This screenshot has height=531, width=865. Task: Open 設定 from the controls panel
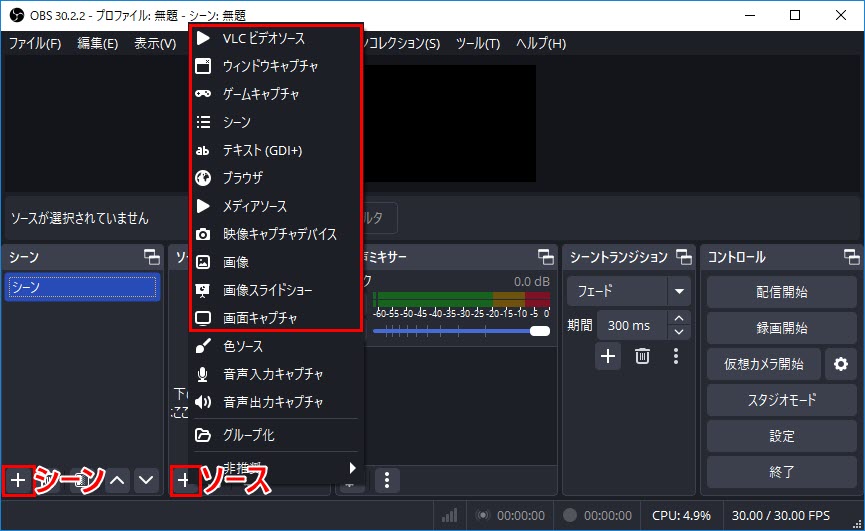782,436
